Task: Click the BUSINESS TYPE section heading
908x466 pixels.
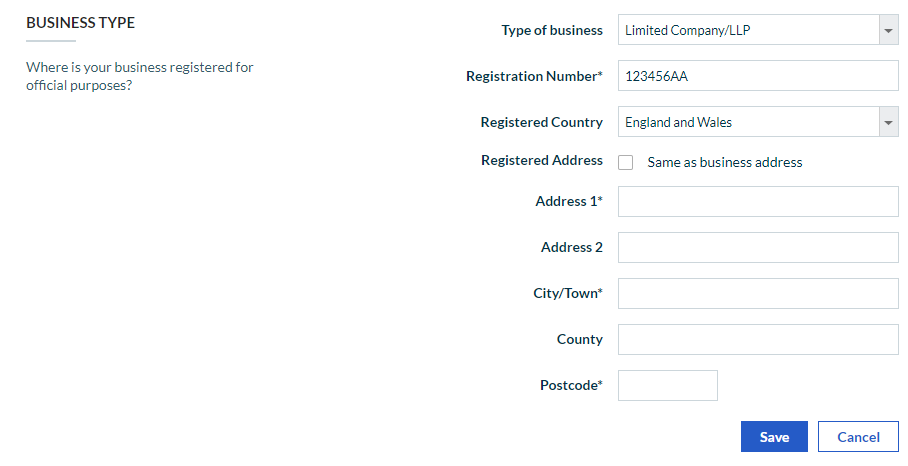Action: pyautogui.click(x=80, y=22)
